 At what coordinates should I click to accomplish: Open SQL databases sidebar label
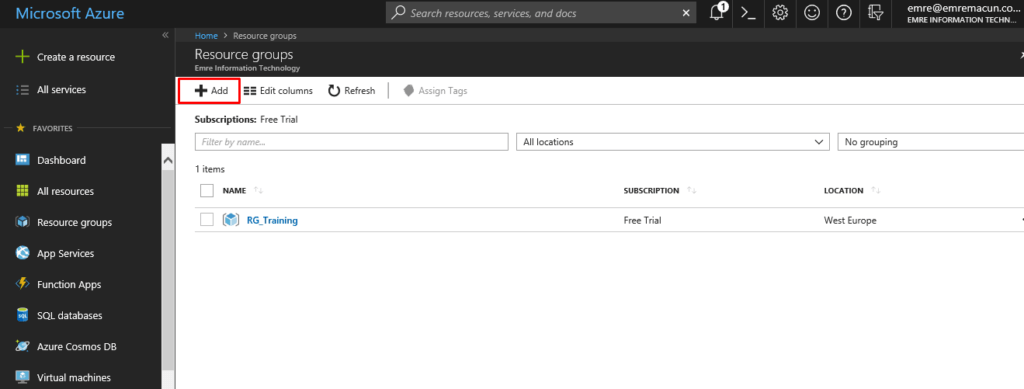(x=70, y=316)
